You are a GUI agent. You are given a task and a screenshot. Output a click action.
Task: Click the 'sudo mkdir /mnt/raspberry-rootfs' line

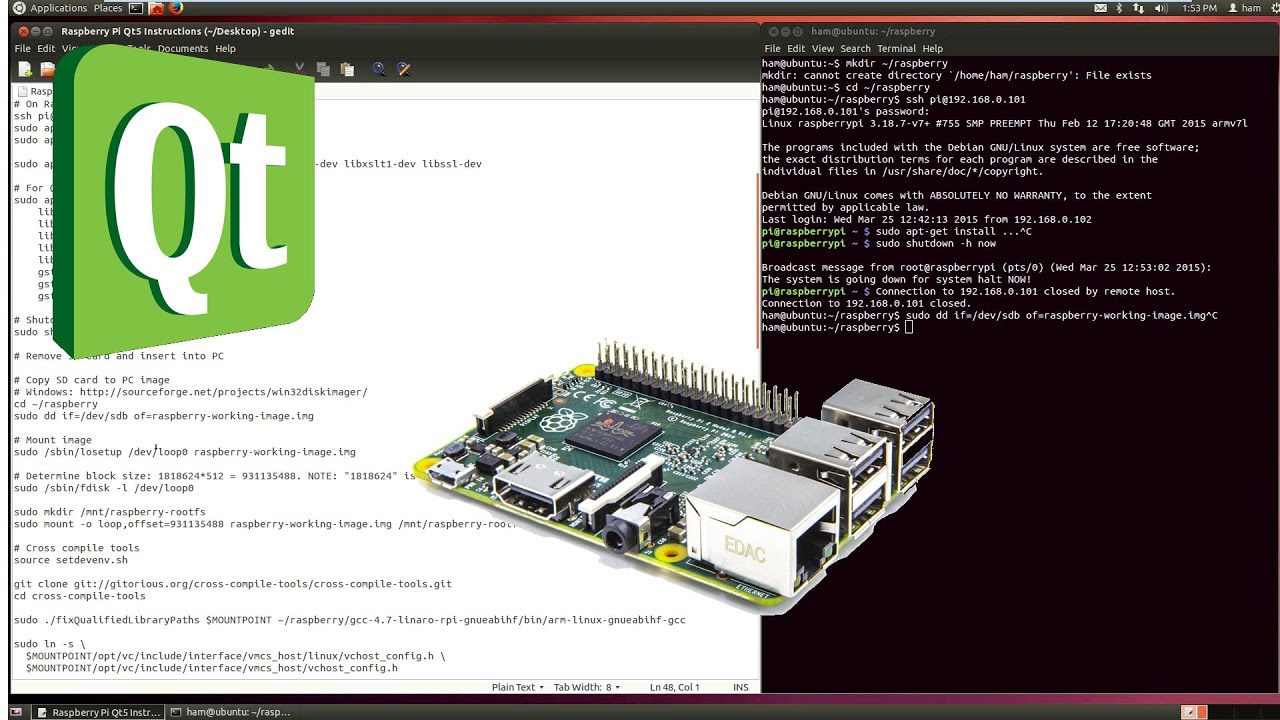tap(110, 512)
